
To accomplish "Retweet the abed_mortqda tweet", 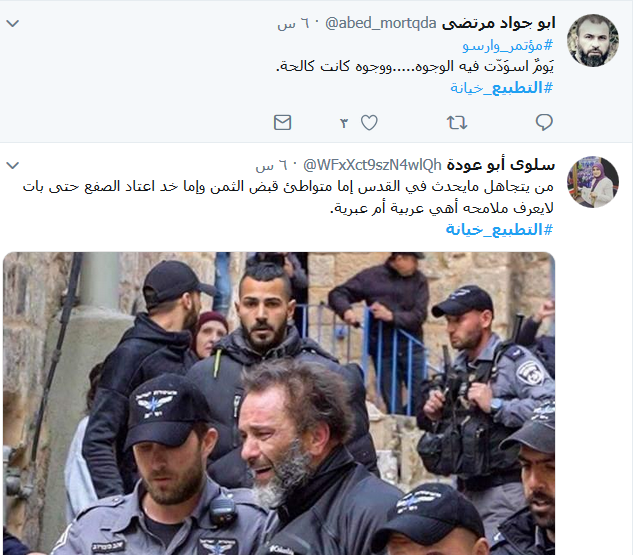I will (457, 122).
